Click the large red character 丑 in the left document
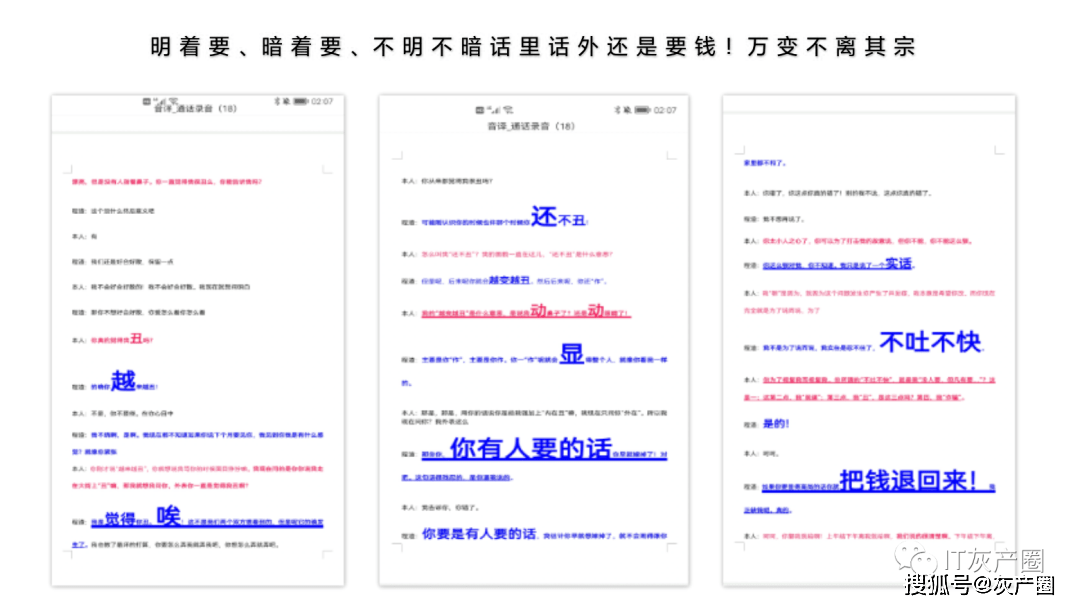This screenshot has width=1080, height=608. click(136, 338)
